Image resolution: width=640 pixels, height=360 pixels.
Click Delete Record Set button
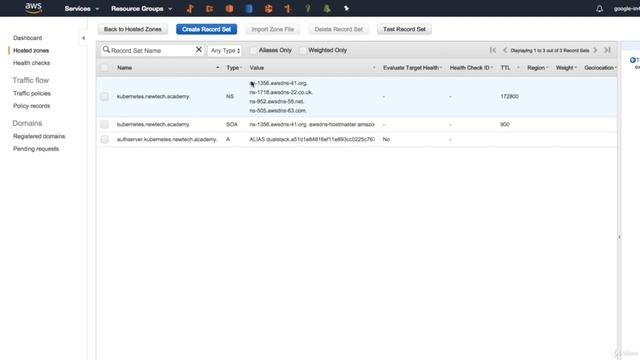[x=338, y=29]
